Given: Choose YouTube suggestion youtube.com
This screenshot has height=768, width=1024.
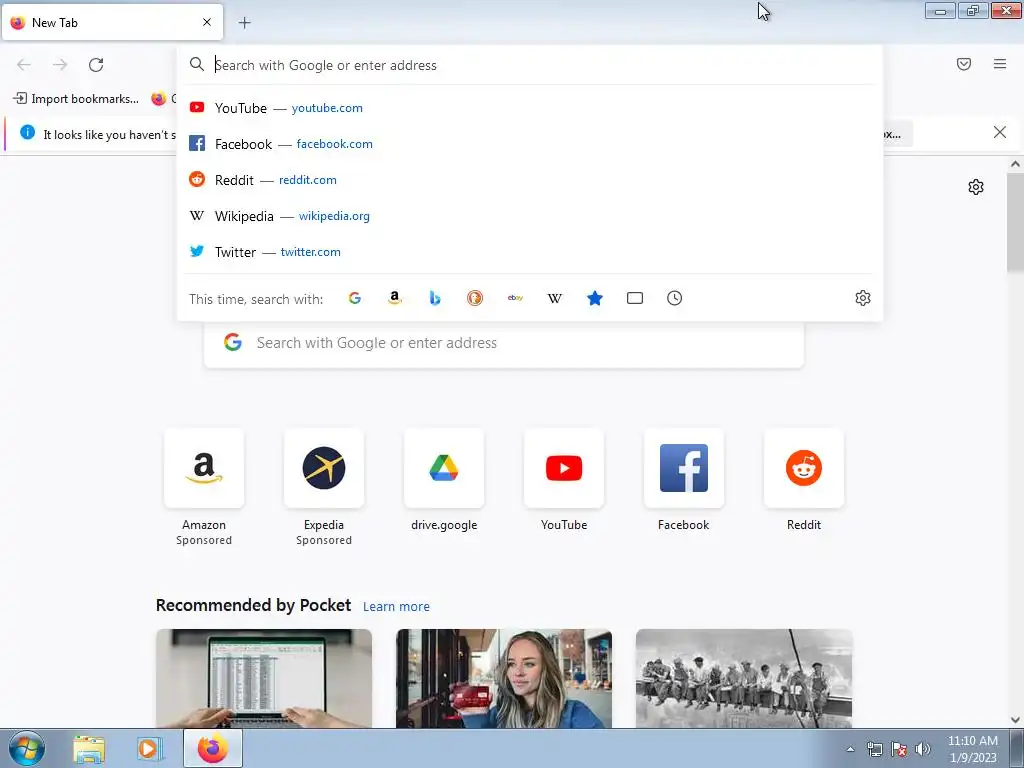Looking at the screenshot, I should (530, 108).
